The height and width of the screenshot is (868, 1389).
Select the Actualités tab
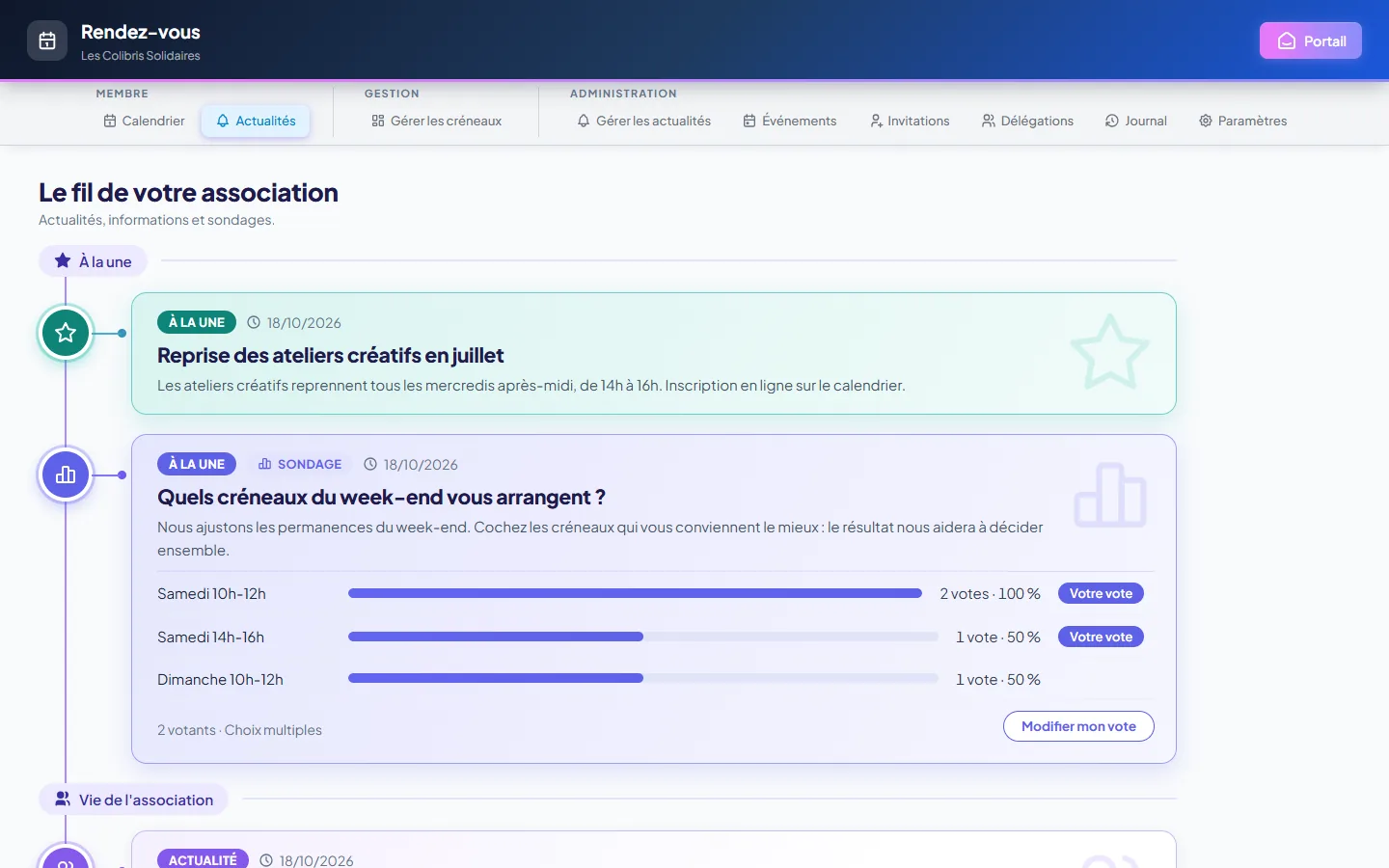click(x=256, y=121)
